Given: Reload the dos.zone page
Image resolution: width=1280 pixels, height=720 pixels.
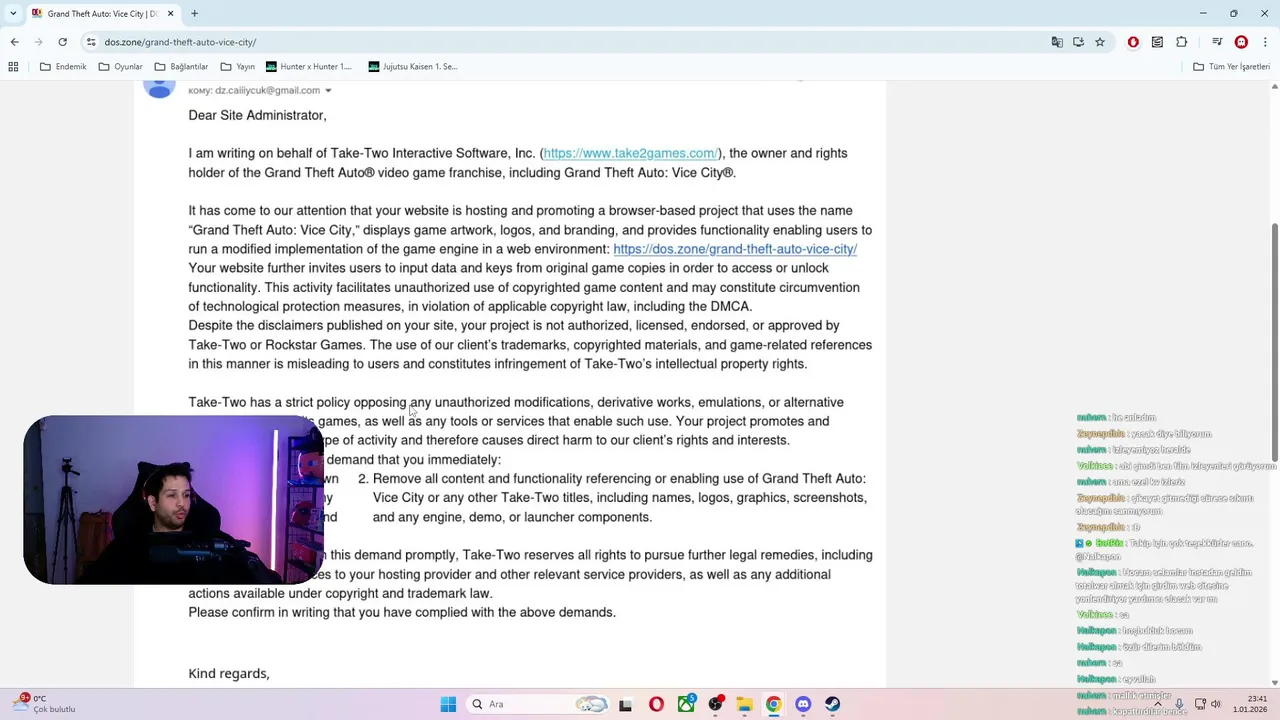Looking at the screenshot, I should point(62,42).
